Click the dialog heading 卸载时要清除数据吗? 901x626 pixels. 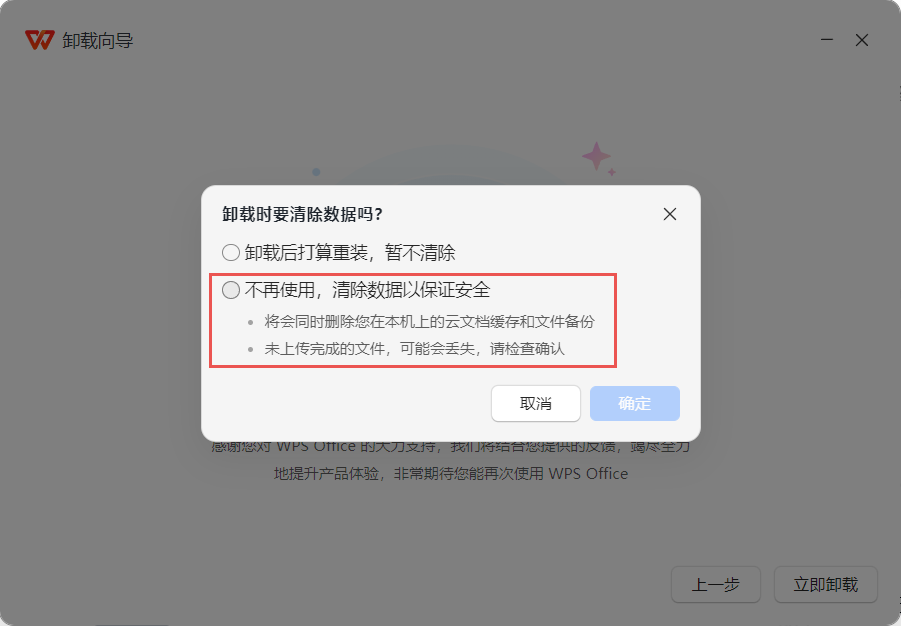(302, 214)
